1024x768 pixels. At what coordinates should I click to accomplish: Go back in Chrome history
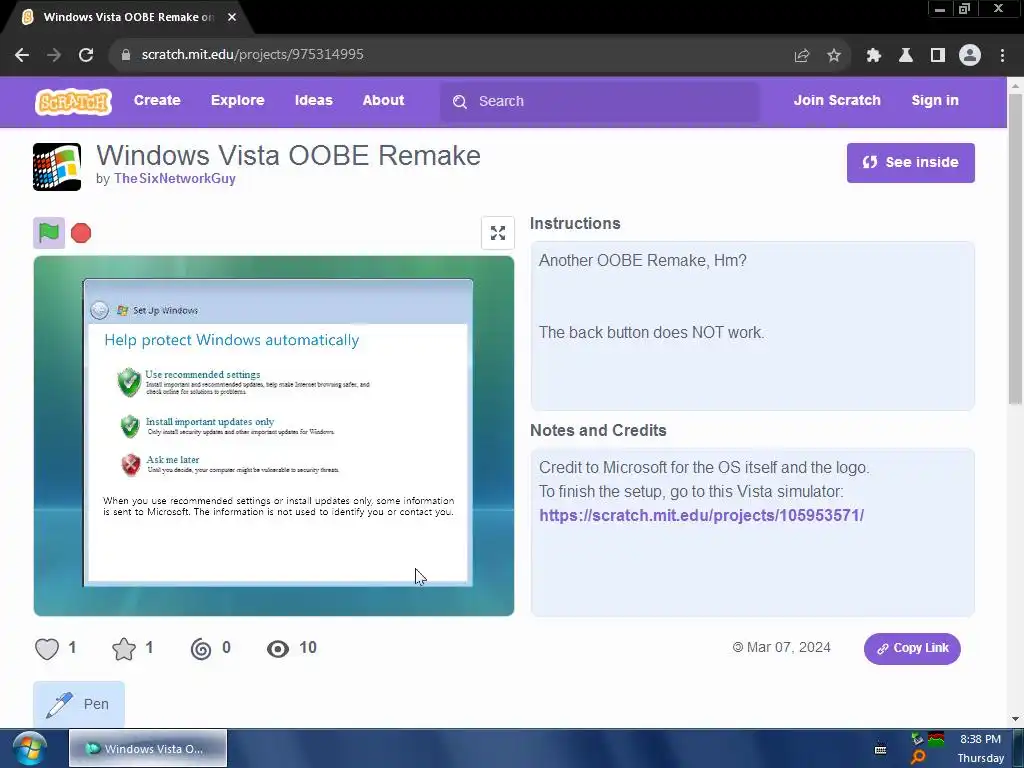pos(22,55)
